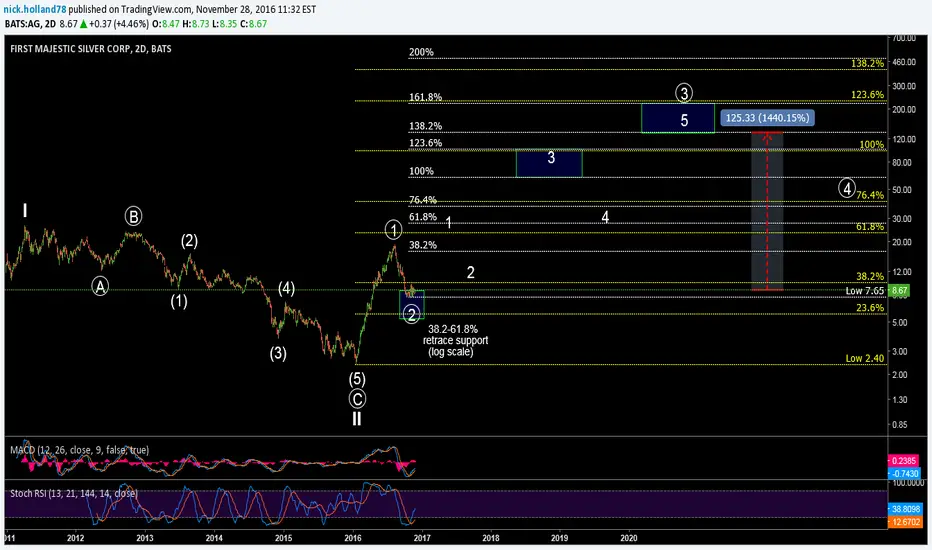932x550 pixels.
Task: Click the 2013 year on the time axis
Action: pyautogui.click(x=144, y=538)
